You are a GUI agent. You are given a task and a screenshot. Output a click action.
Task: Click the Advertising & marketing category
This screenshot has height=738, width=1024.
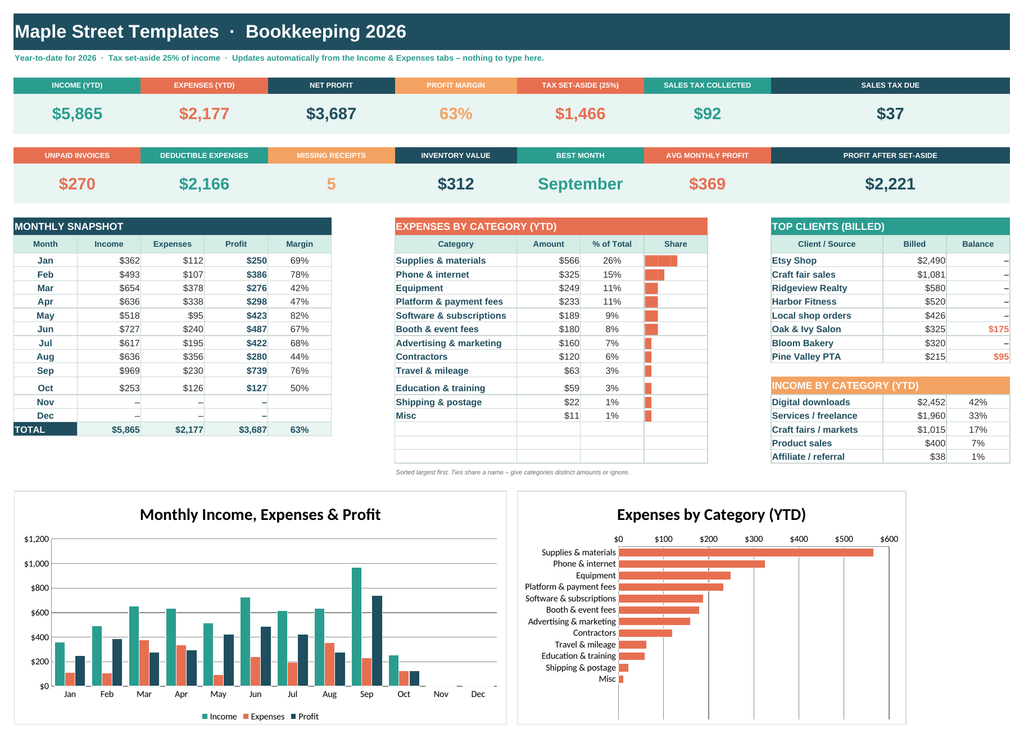point(455,343)
